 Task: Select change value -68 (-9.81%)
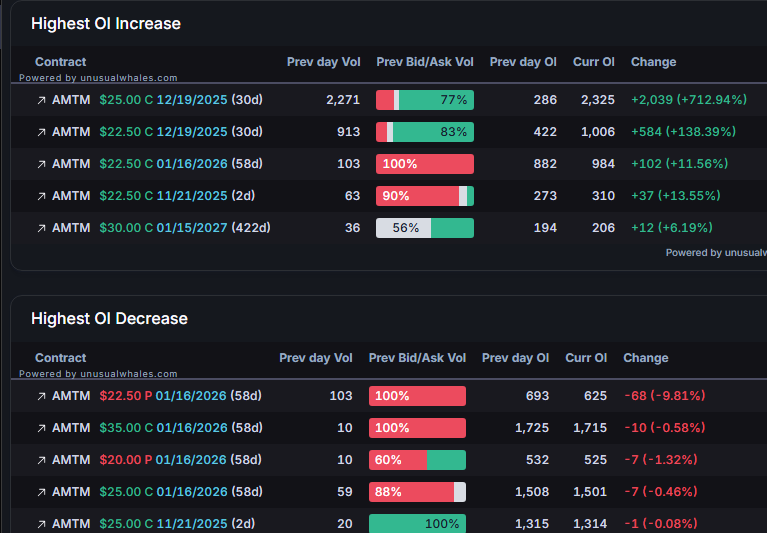pyautogui.click(x=665, y=396)
